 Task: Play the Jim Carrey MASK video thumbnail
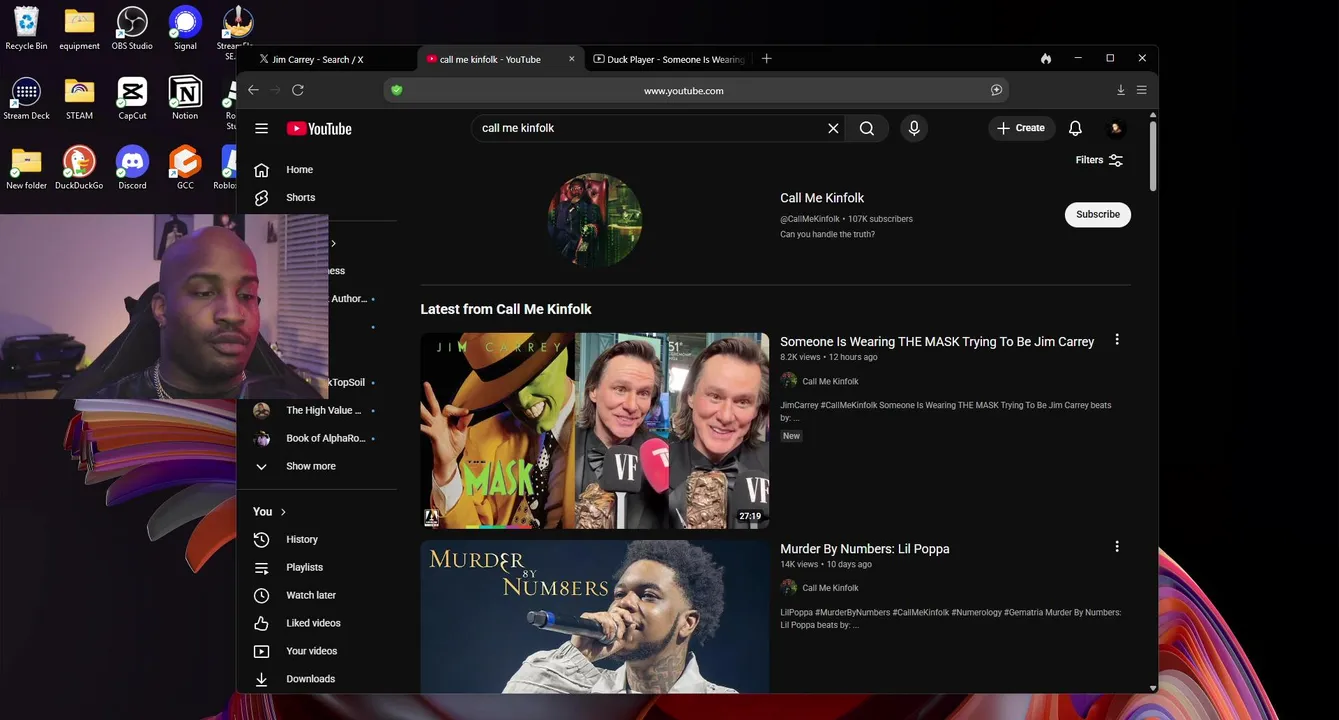click(x=594, y=430)
